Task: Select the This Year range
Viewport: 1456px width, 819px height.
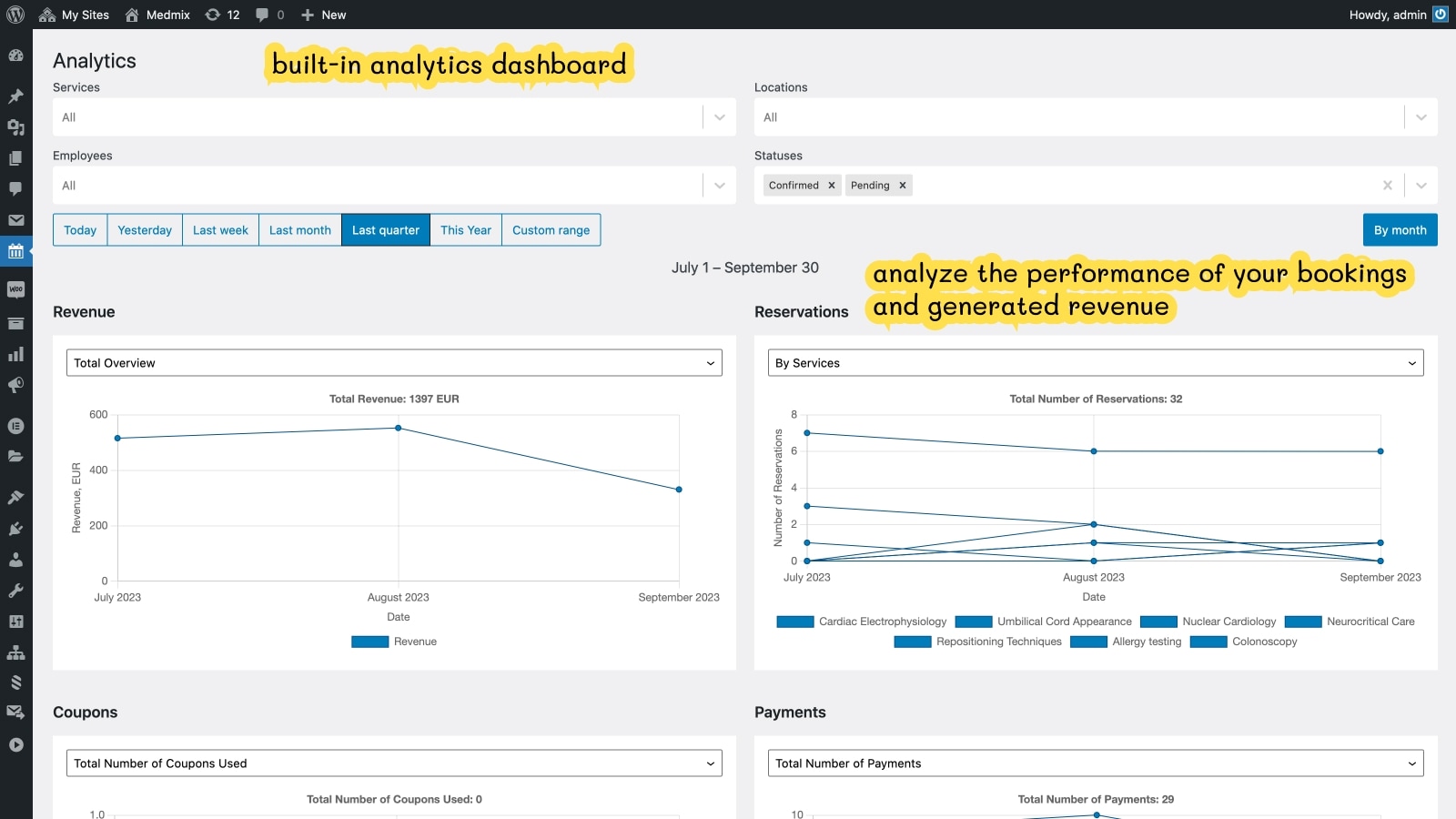Action: coord(466,230)
